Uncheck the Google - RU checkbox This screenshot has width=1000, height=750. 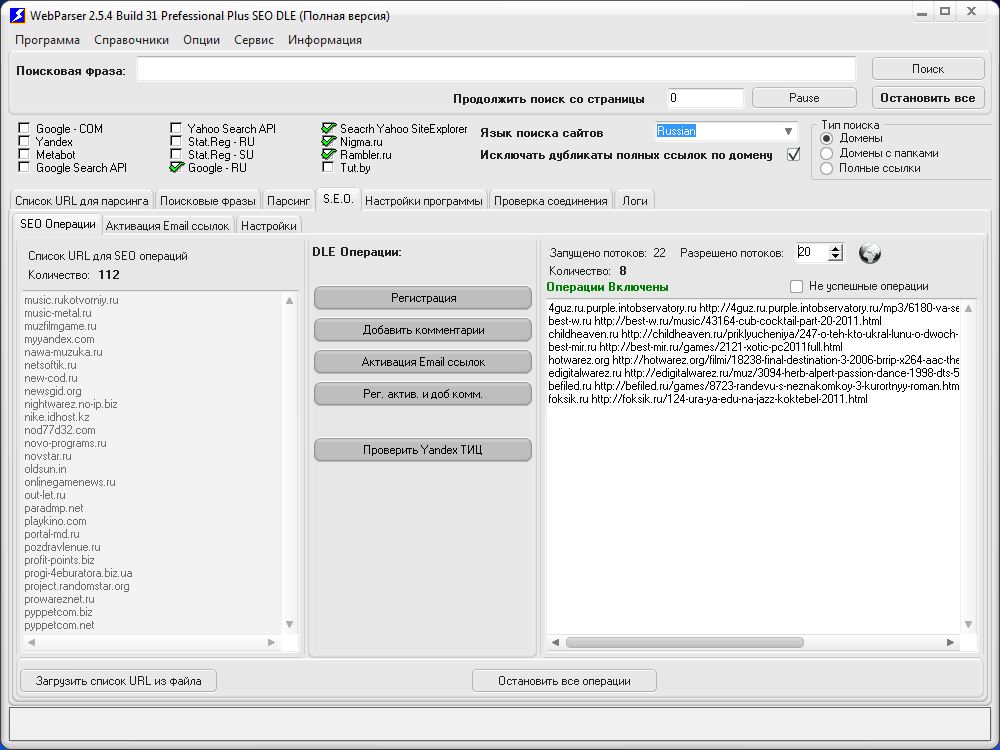tap(176, 167)
